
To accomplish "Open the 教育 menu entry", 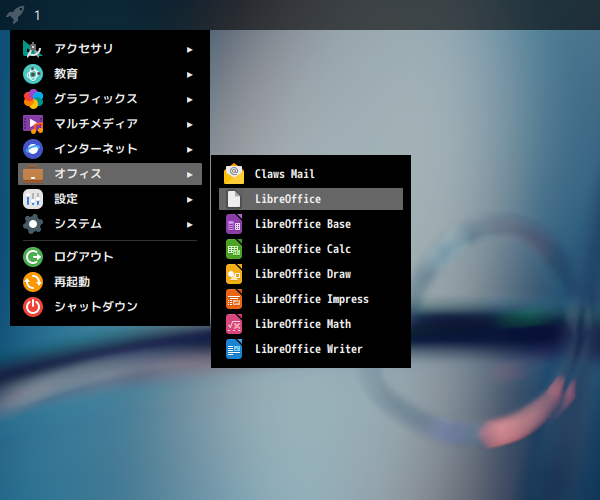I will click(x=110, y=74).
